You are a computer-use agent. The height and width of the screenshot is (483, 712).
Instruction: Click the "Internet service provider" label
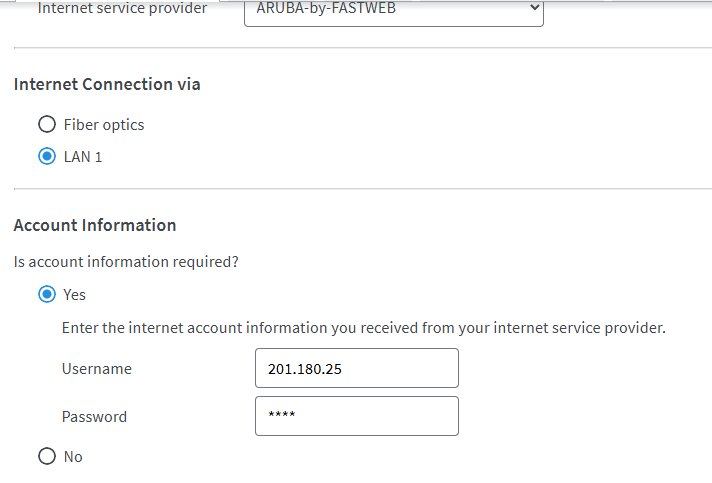click(x=121, y=9)
